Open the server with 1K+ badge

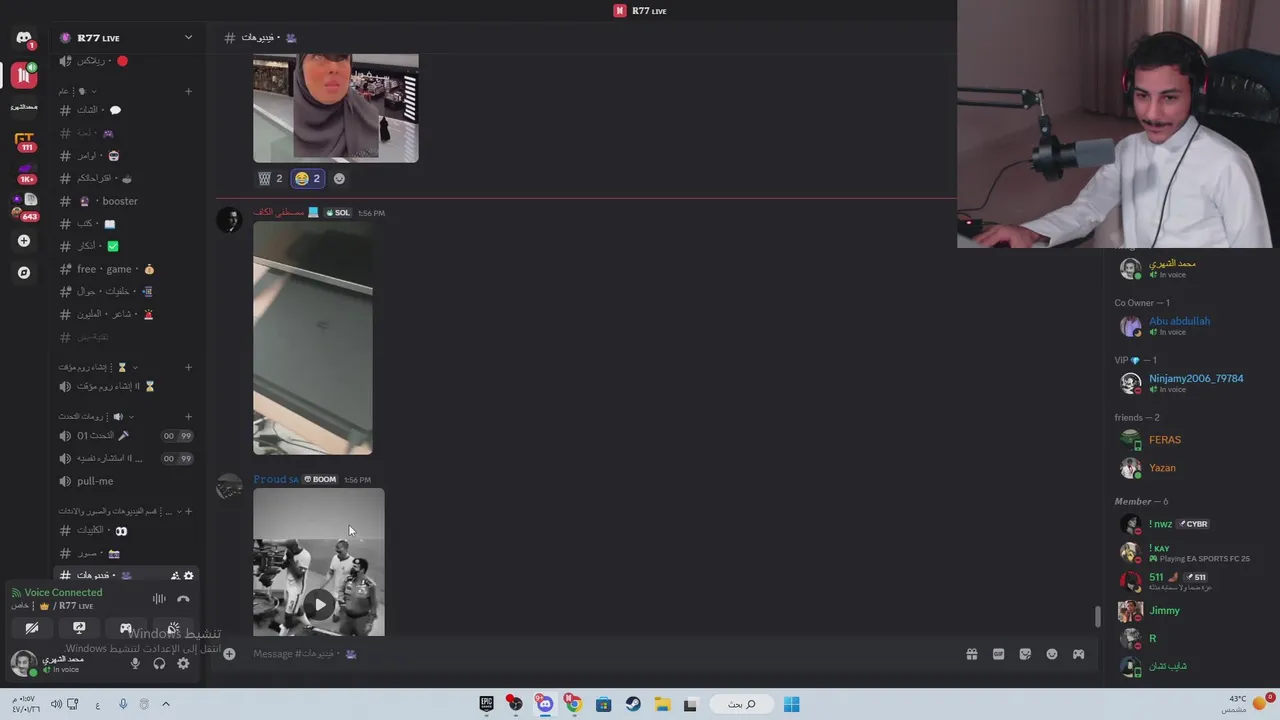click(x=24, y=175)
